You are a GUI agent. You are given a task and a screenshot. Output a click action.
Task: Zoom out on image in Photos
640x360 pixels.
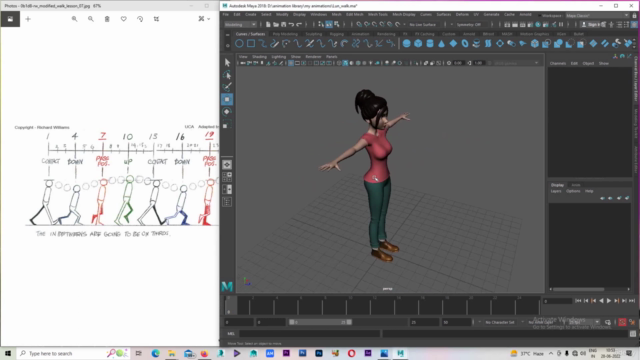[x=91, y=19]
